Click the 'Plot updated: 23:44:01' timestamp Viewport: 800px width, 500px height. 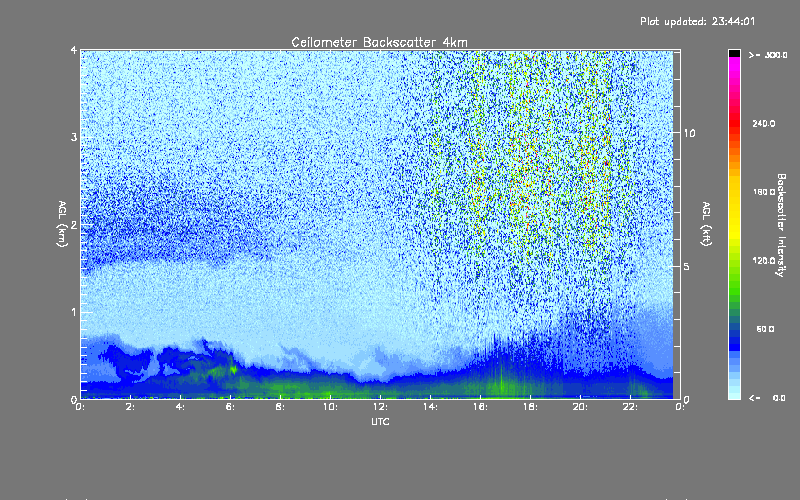[x=697, y=21]
